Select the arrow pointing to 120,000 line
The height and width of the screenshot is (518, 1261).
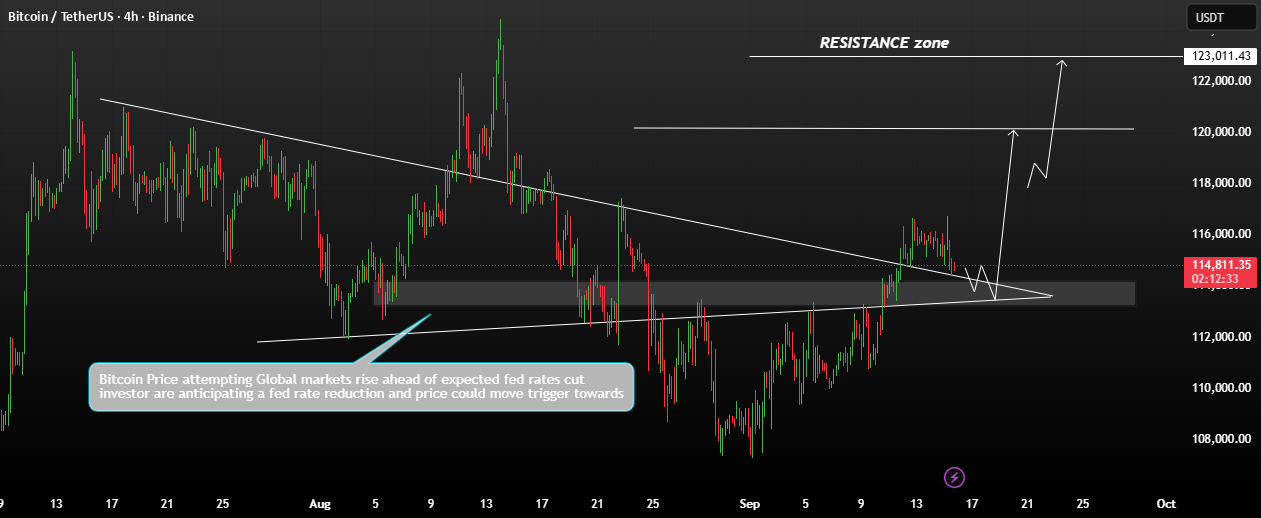tap(1005, 214)
